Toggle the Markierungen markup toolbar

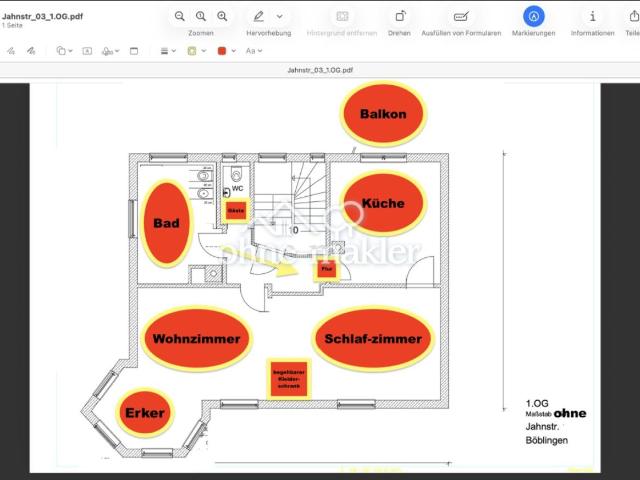[x=533, y=16]
